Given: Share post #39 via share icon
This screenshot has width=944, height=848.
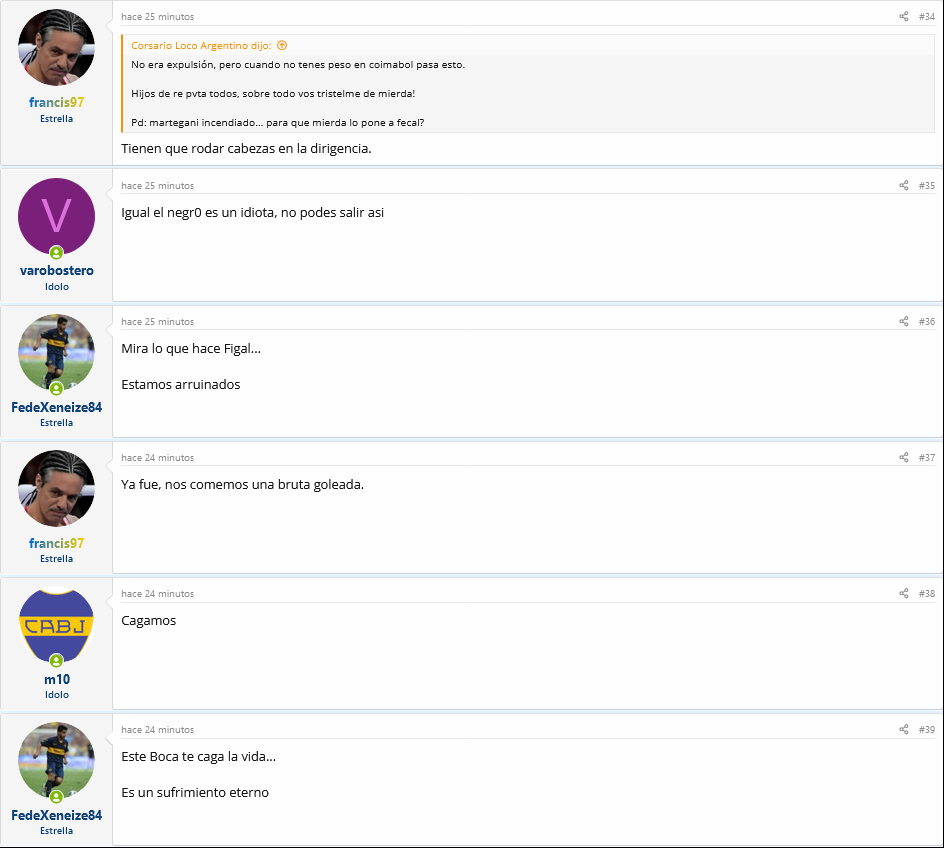Looking at the screenshot, I should point(904,729).
